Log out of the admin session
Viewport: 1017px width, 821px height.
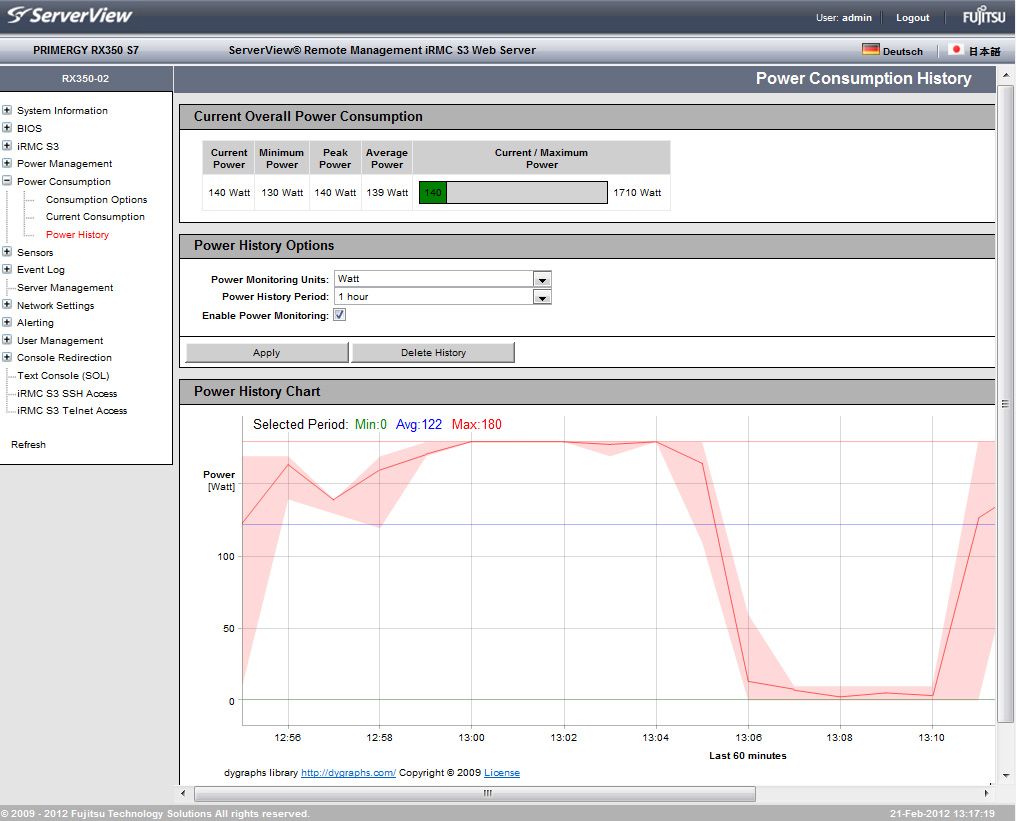click(913, 18)
